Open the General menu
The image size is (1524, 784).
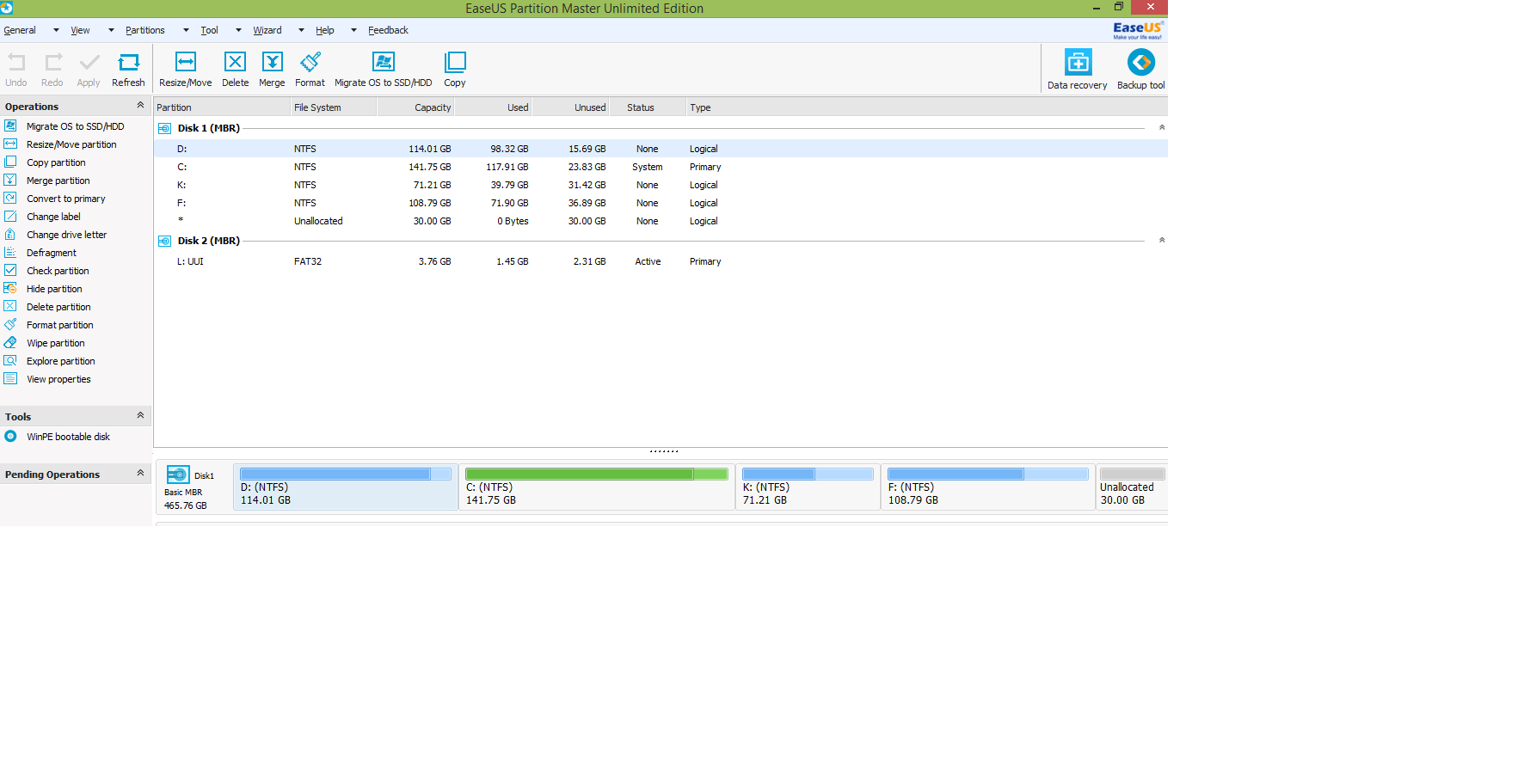click(x=20, y=30)
